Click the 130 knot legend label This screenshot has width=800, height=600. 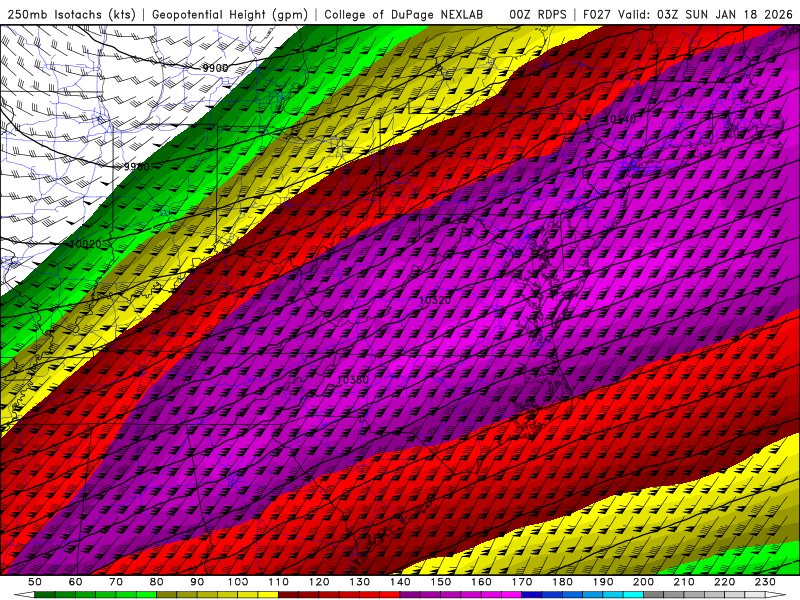click(360, 582)
